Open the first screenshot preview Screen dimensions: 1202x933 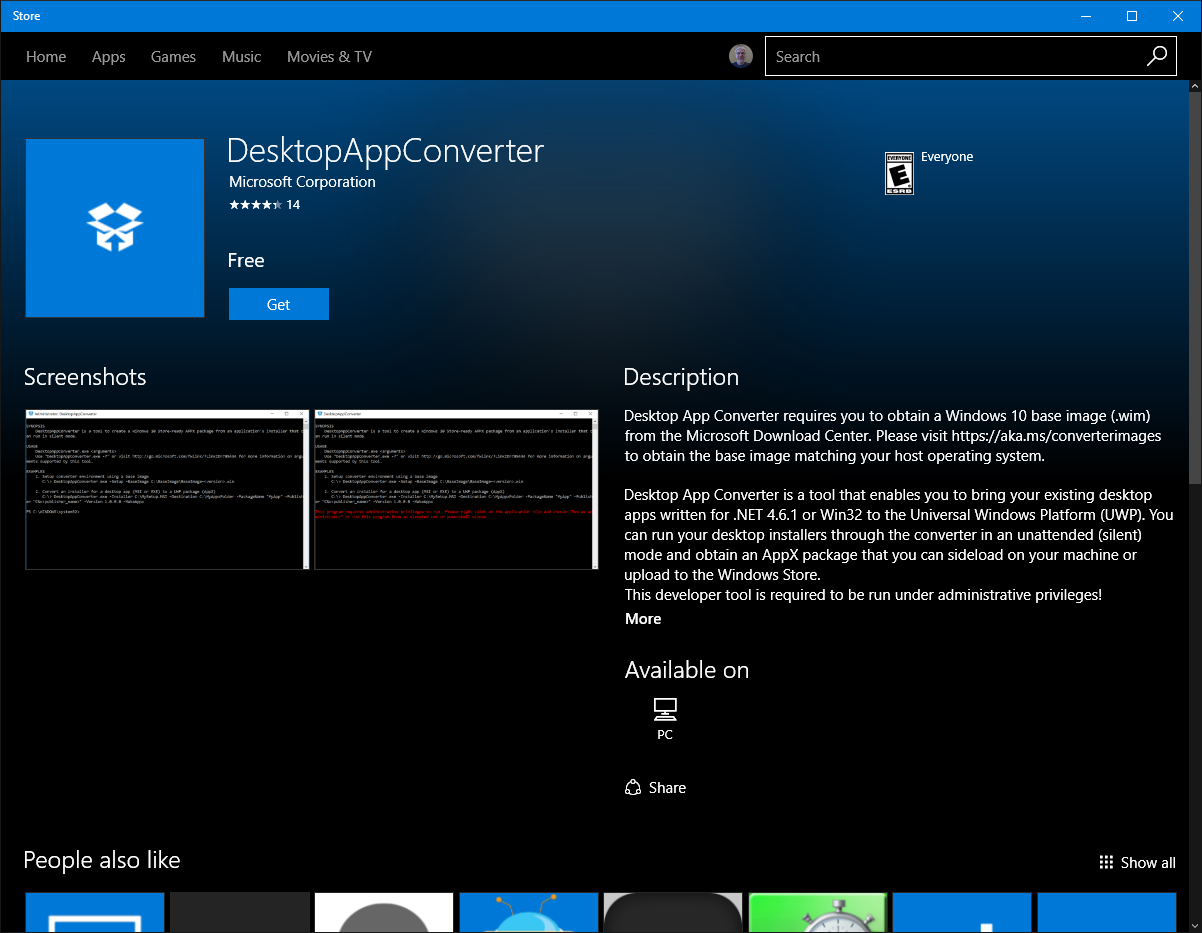166,489
